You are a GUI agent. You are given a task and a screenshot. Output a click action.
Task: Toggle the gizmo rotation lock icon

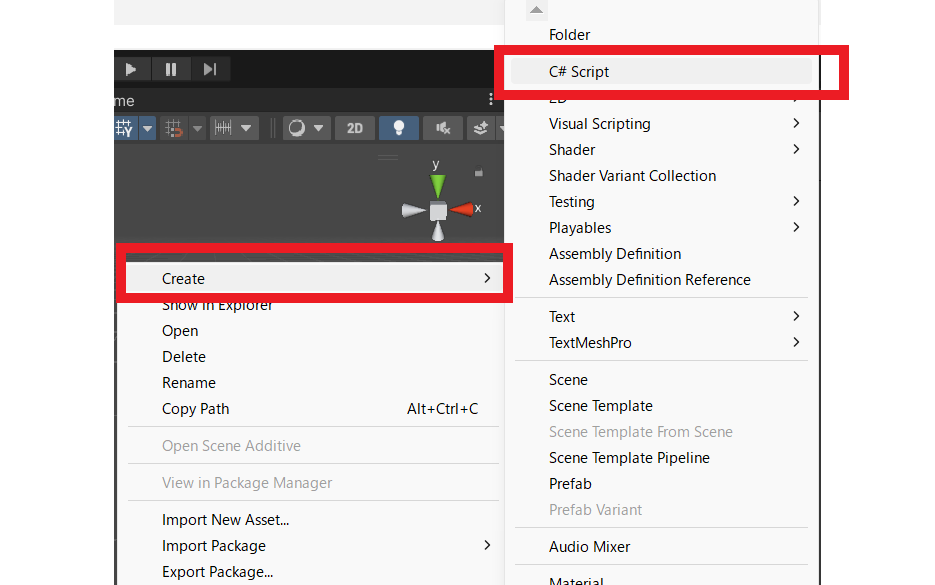click(479, 173)
